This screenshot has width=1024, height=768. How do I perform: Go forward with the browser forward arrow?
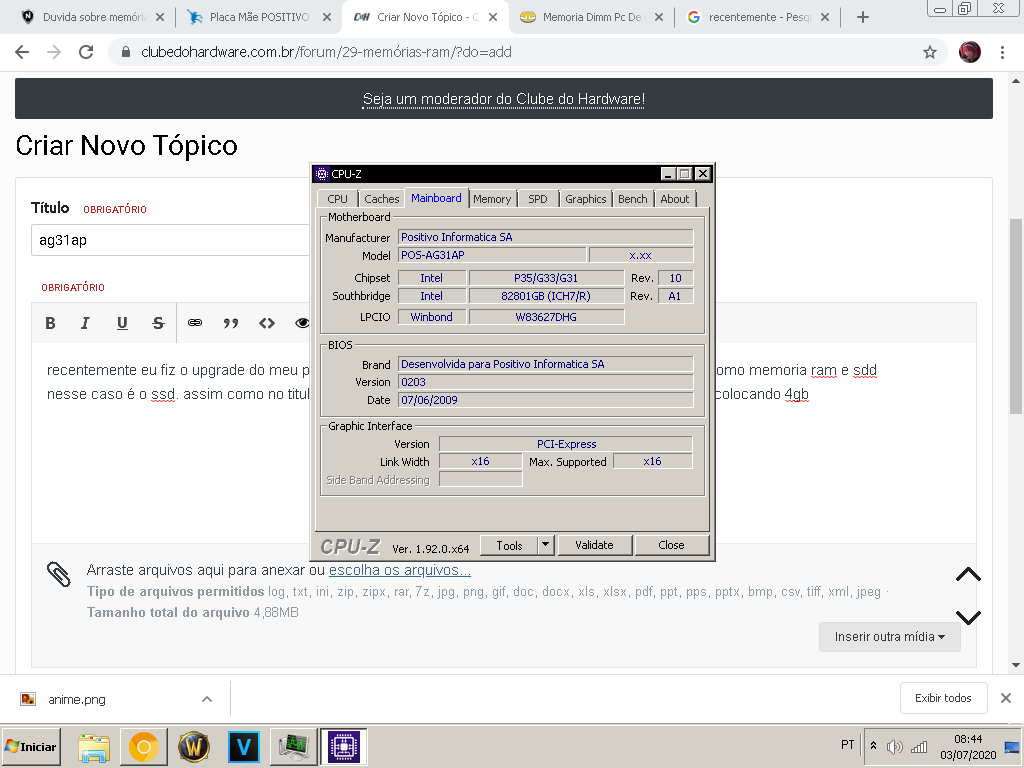click(x=54, y=52)
